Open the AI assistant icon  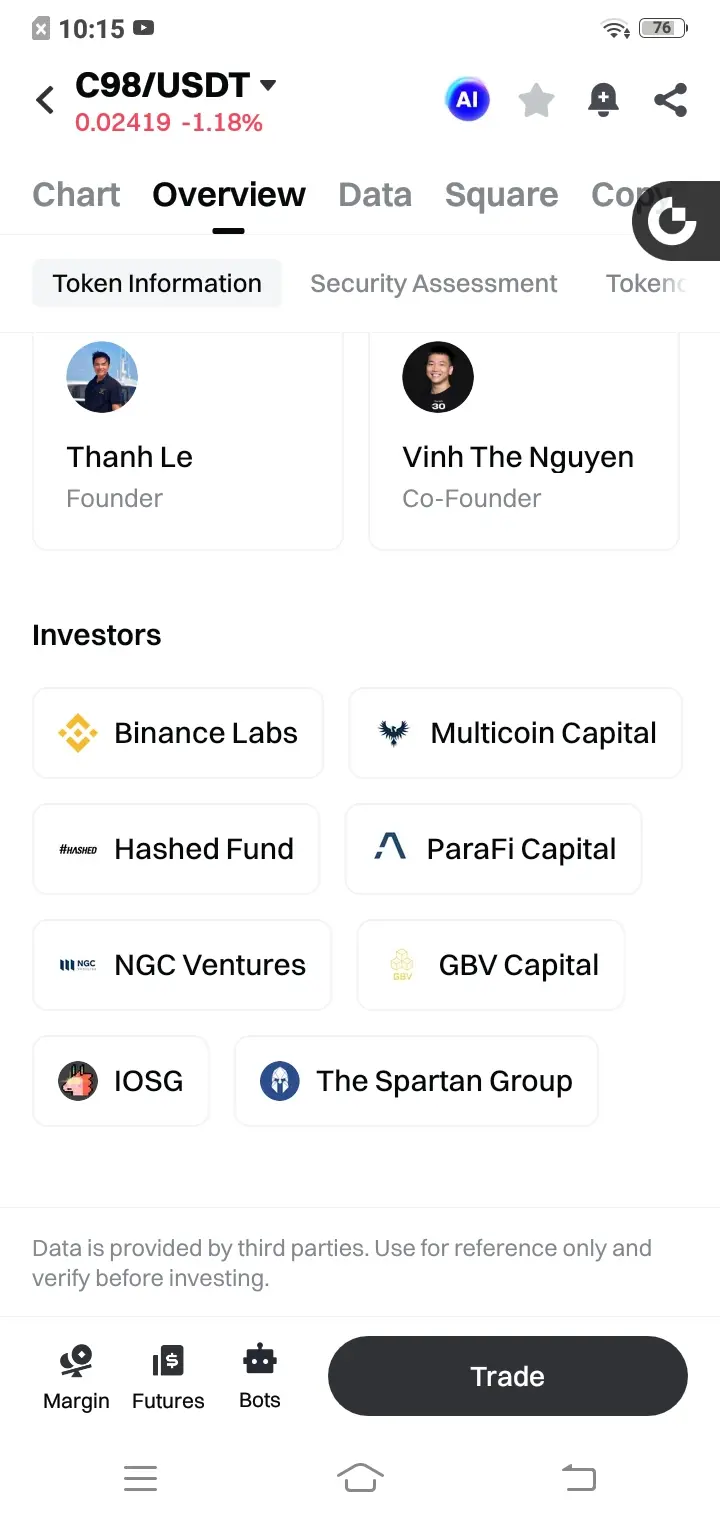[x=467, y=100]
